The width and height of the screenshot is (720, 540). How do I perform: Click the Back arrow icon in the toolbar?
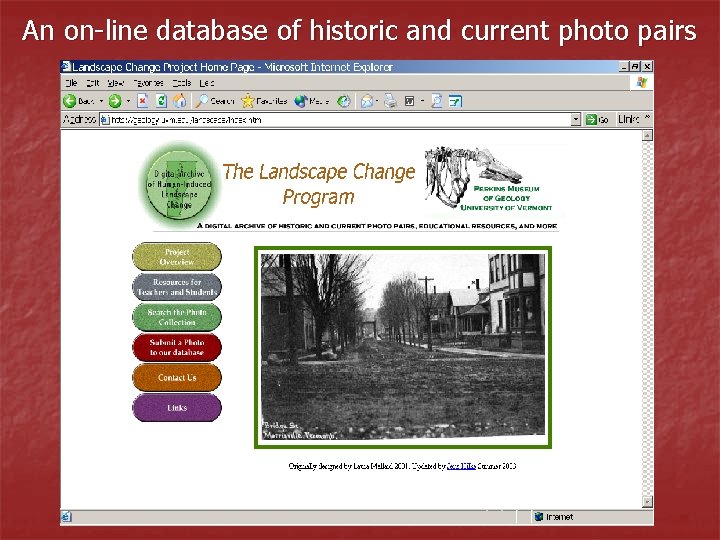click(69, 101)
